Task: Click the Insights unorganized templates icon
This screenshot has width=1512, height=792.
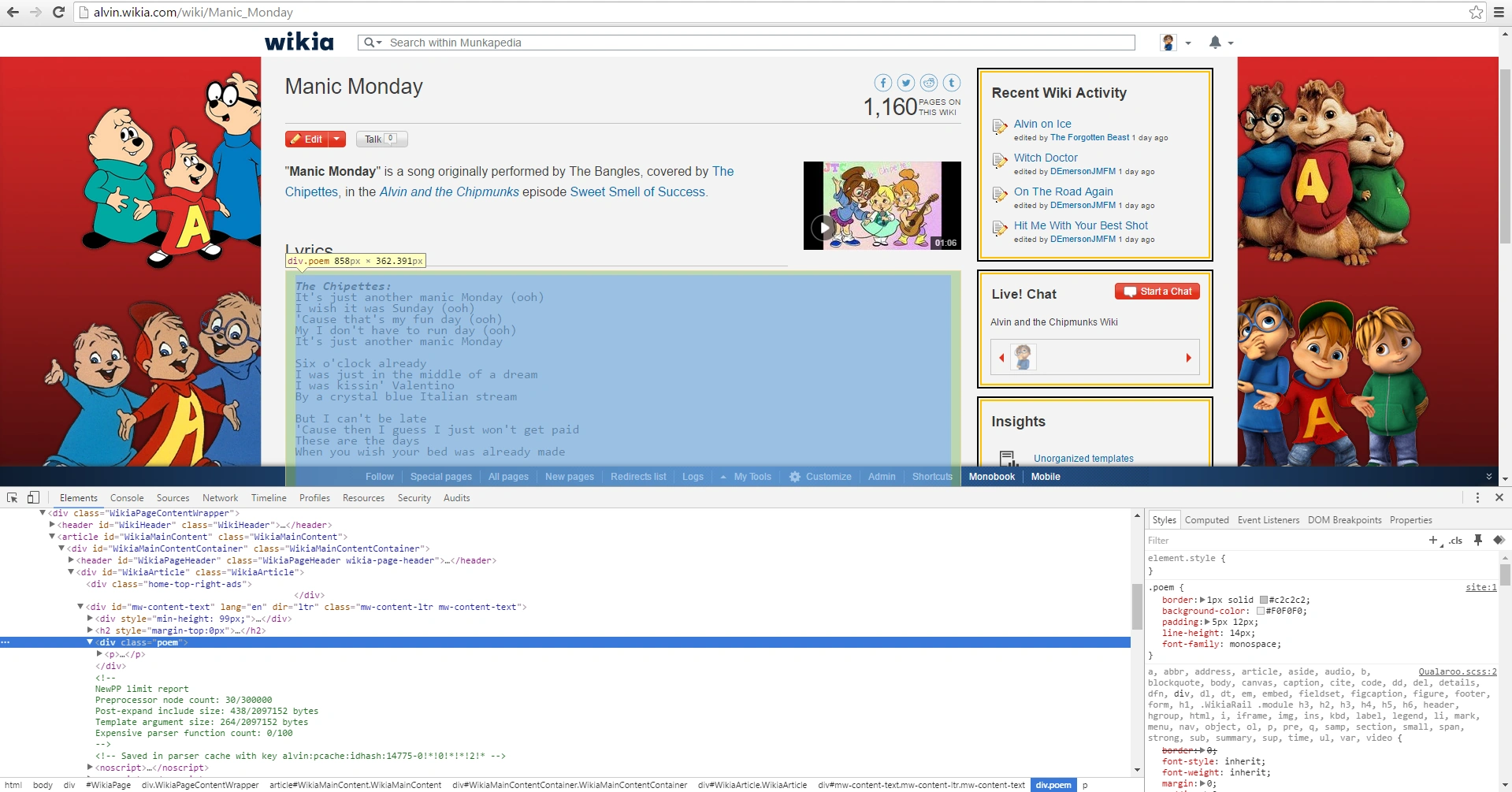Action: pos(1007,458)
